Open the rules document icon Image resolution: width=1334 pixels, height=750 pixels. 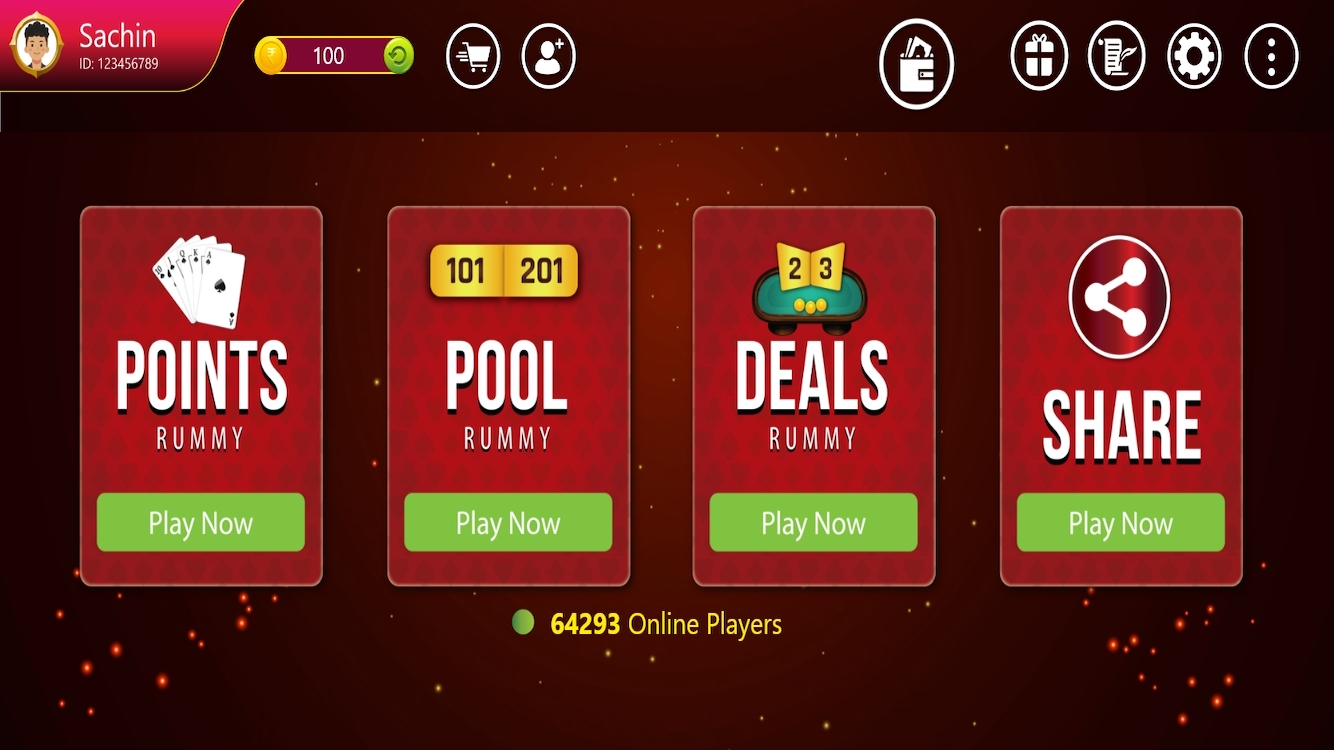pos(1117,57)
